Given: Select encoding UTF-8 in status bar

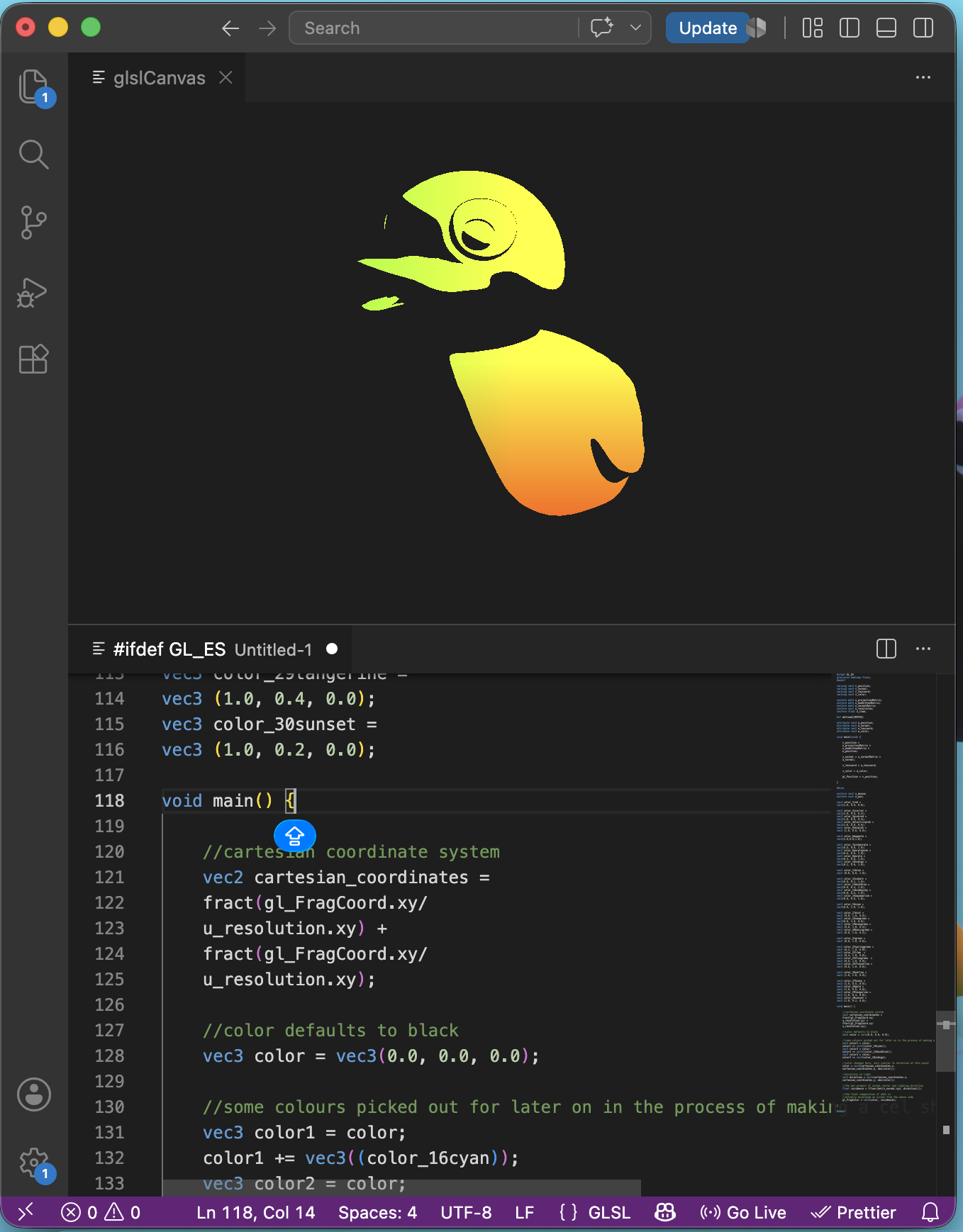Looking at the screenshot, I should (x=466, y=1213).
